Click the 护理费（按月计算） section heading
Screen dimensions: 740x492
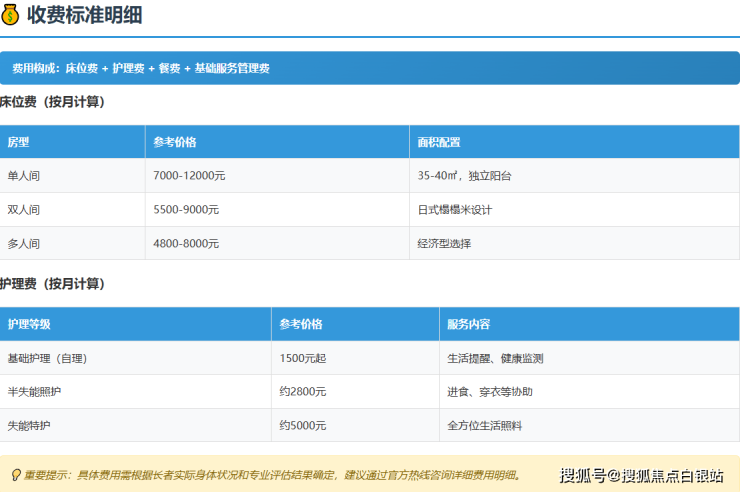pyautogui.click(x=53, y=284)
